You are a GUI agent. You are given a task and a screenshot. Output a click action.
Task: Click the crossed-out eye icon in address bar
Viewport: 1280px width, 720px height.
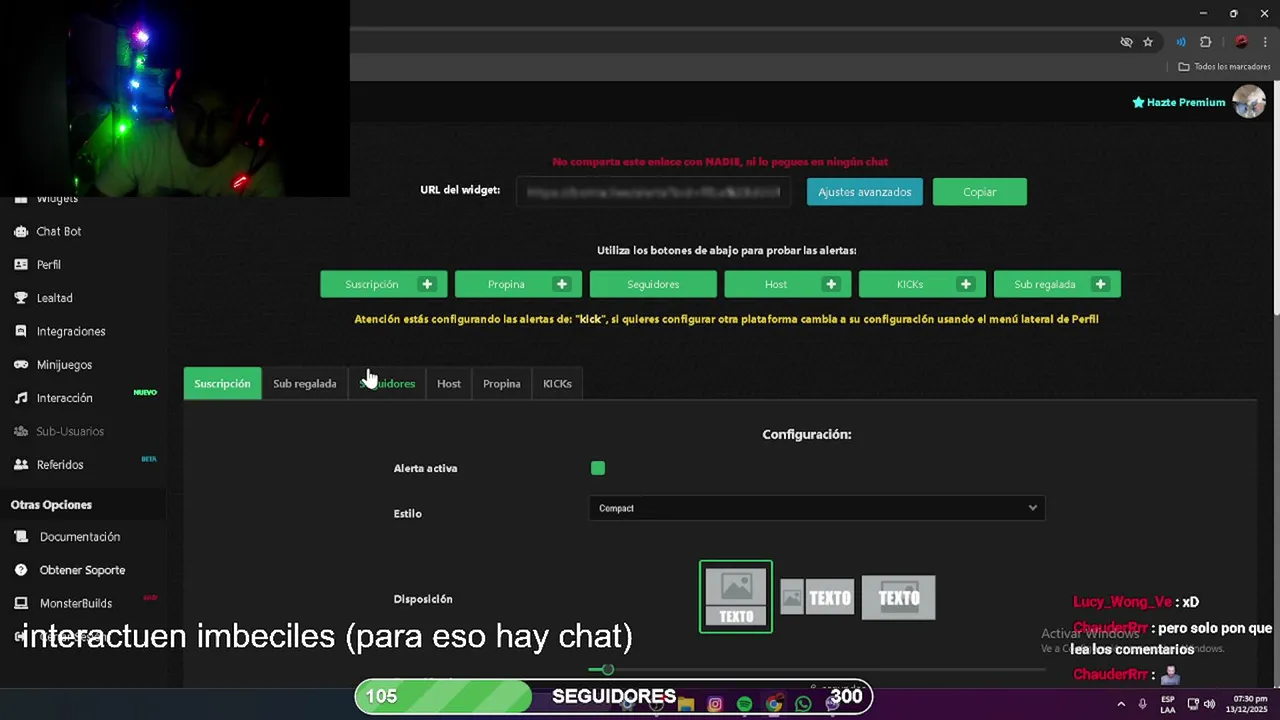(1126, 42)
